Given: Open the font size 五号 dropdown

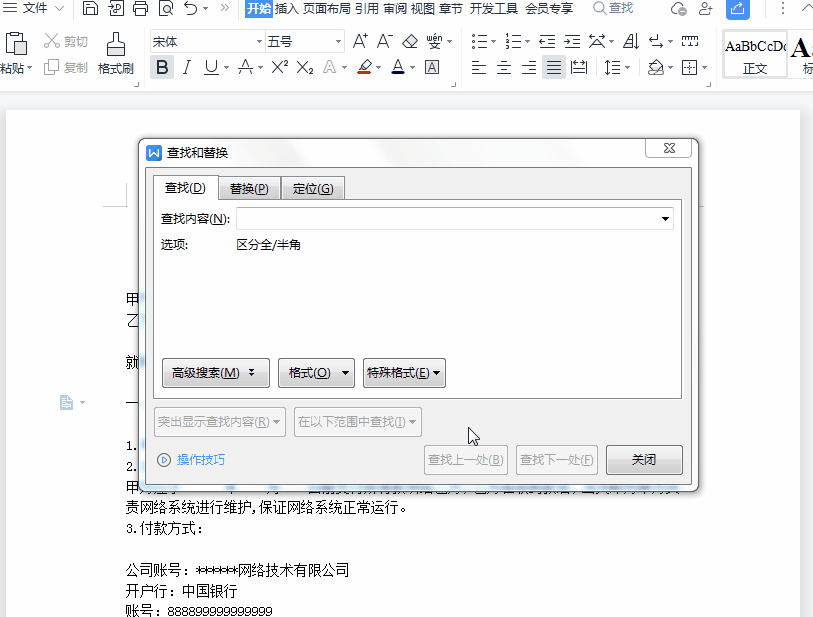Looking at the screenshot, I should coord(338,41).
